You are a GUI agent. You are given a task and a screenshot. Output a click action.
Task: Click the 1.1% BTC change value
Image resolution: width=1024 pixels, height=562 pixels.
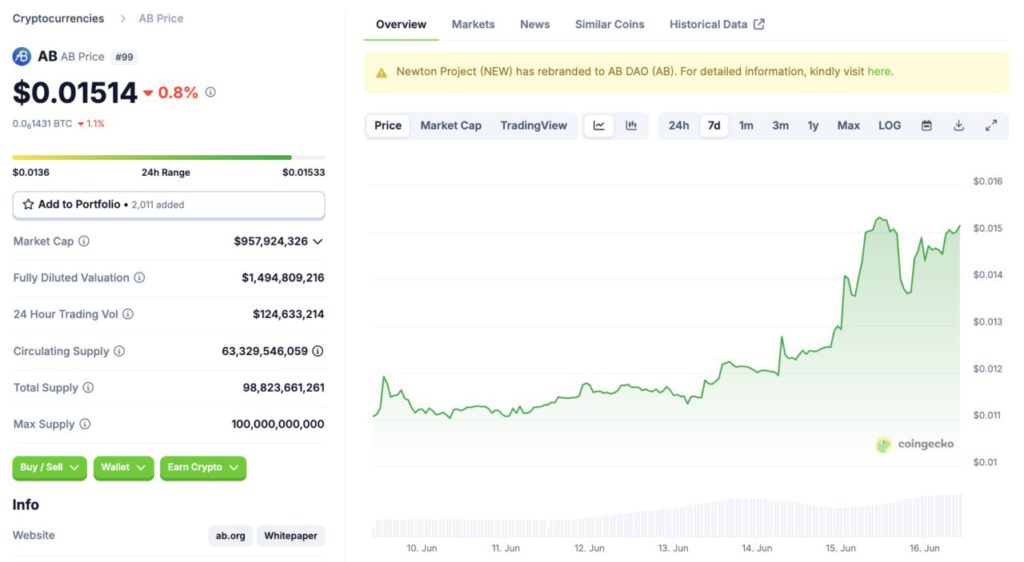91,123
